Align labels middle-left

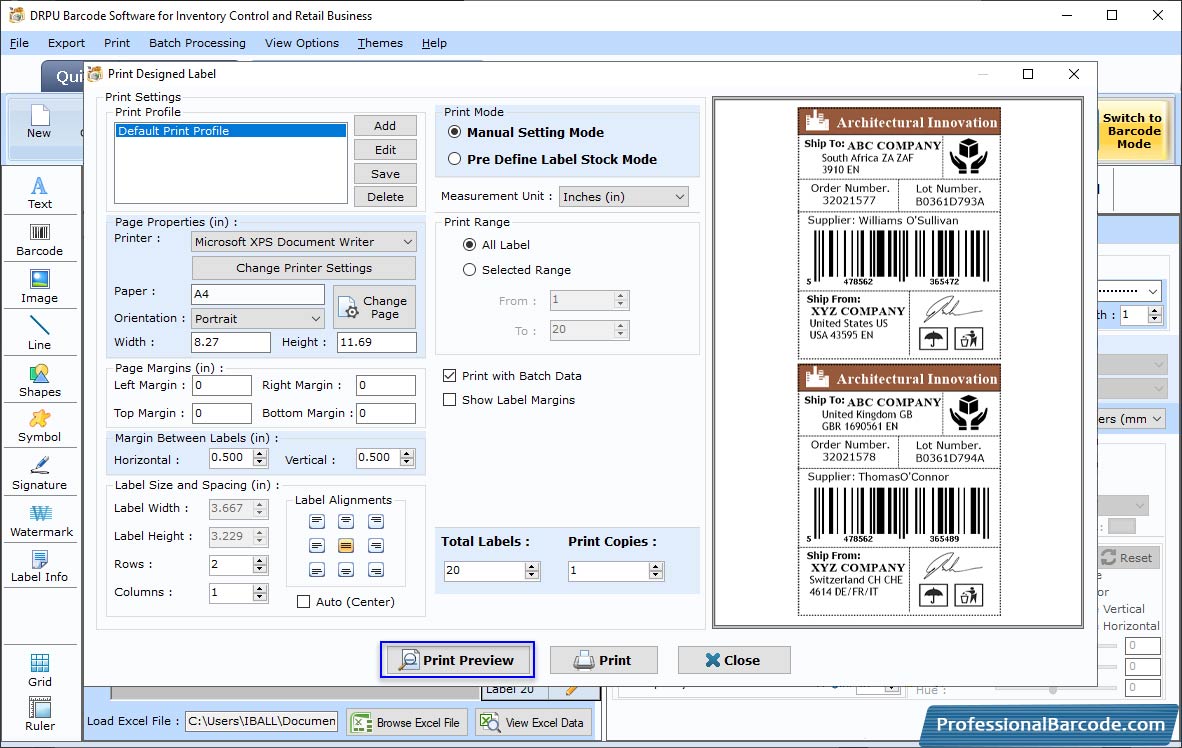tap(317, 545)
